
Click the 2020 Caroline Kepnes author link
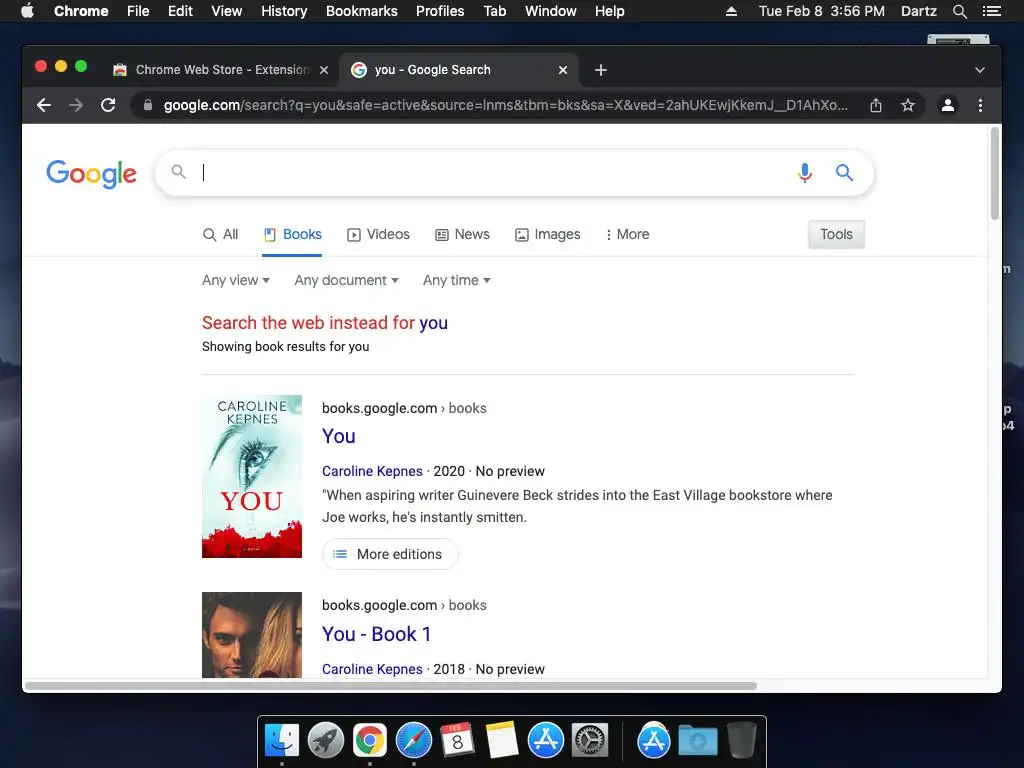372,471
